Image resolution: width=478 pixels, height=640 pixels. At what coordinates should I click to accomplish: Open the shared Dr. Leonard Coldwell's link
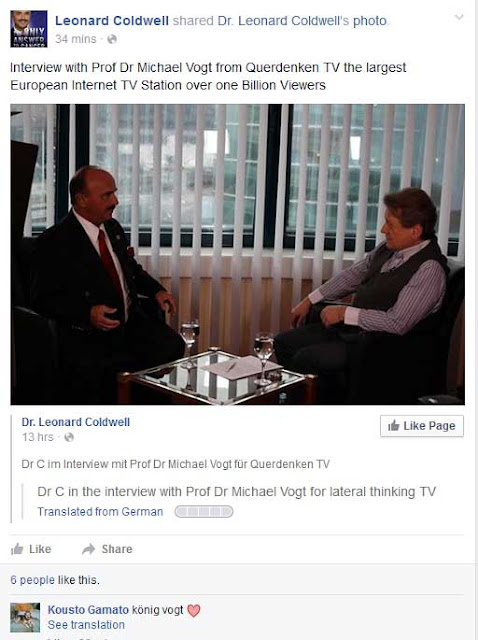[283, 21]
